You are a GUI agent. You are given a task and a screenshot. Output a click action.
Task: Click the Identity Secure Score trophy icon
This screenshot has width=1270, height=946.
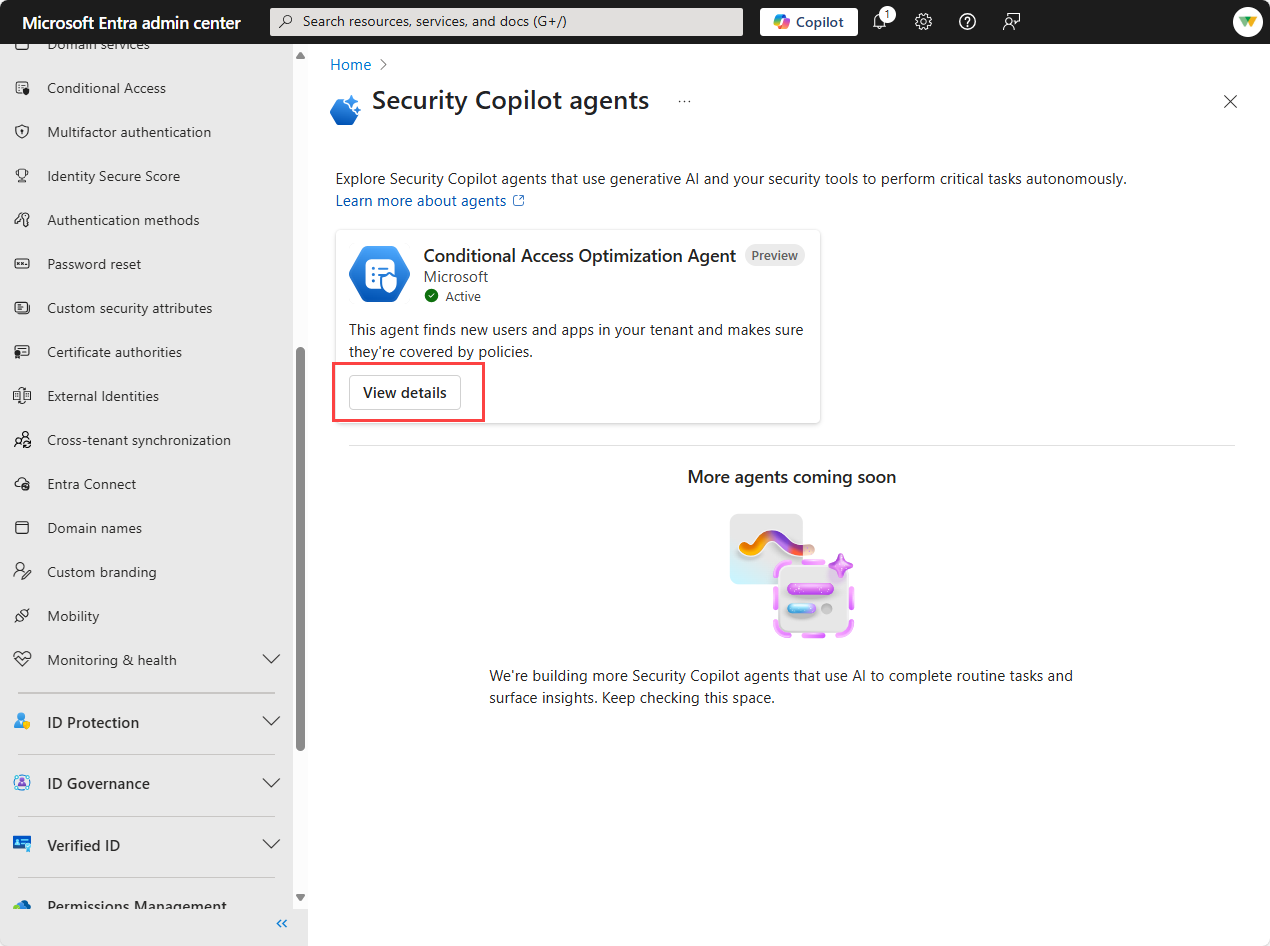[x=22, y=176]
